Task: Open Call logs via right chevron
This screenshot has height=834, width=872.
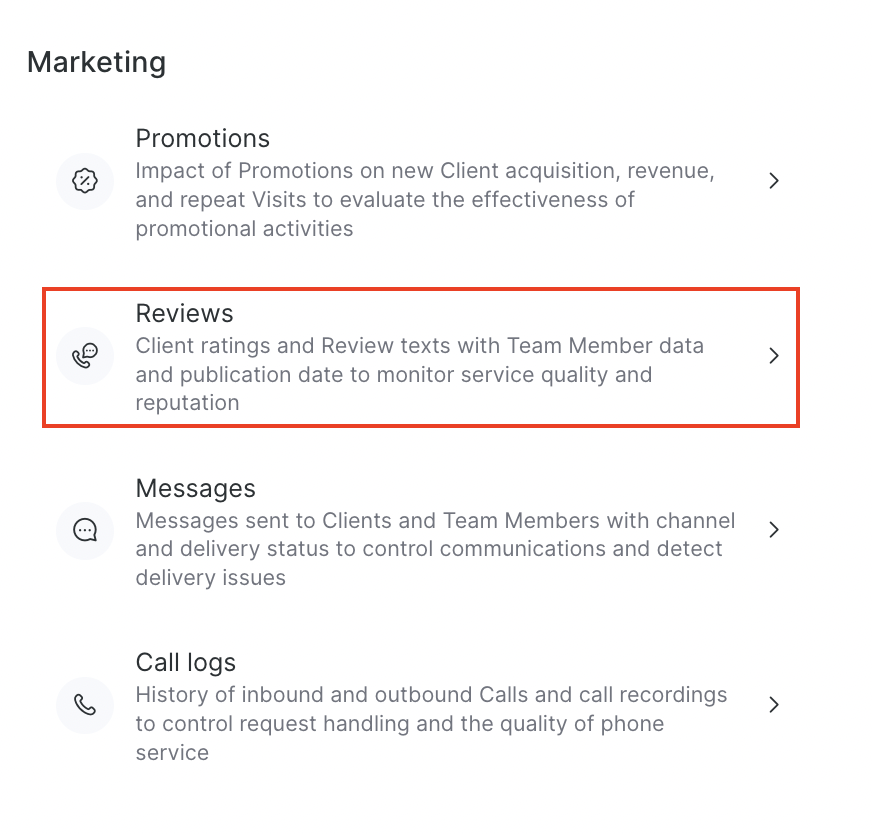Action: 773,705
